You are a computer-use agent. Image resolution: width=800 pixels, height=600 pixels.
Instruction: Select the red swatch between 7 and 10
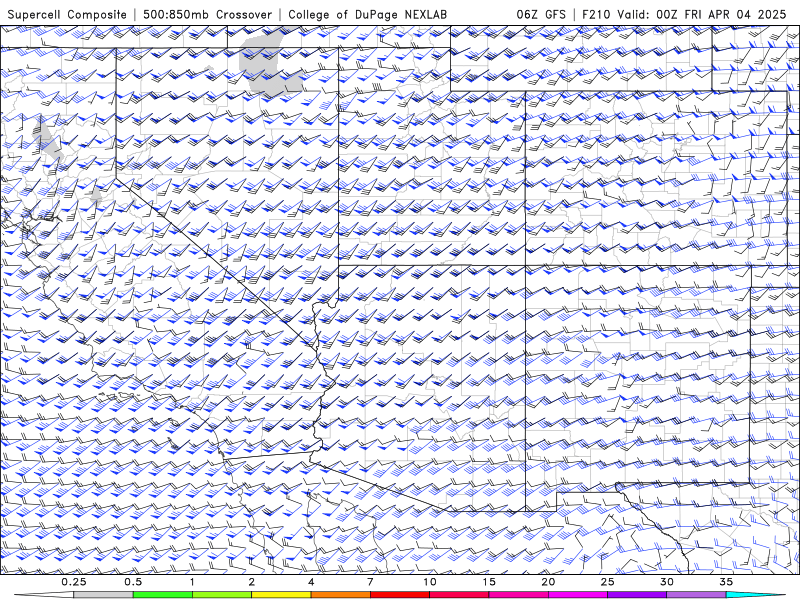click(399, 595)
